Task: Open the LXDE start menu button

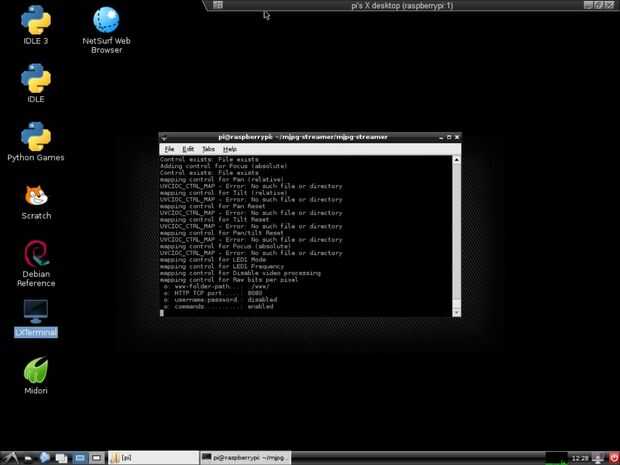Action: pyautogui.click(x=10, y=458)
